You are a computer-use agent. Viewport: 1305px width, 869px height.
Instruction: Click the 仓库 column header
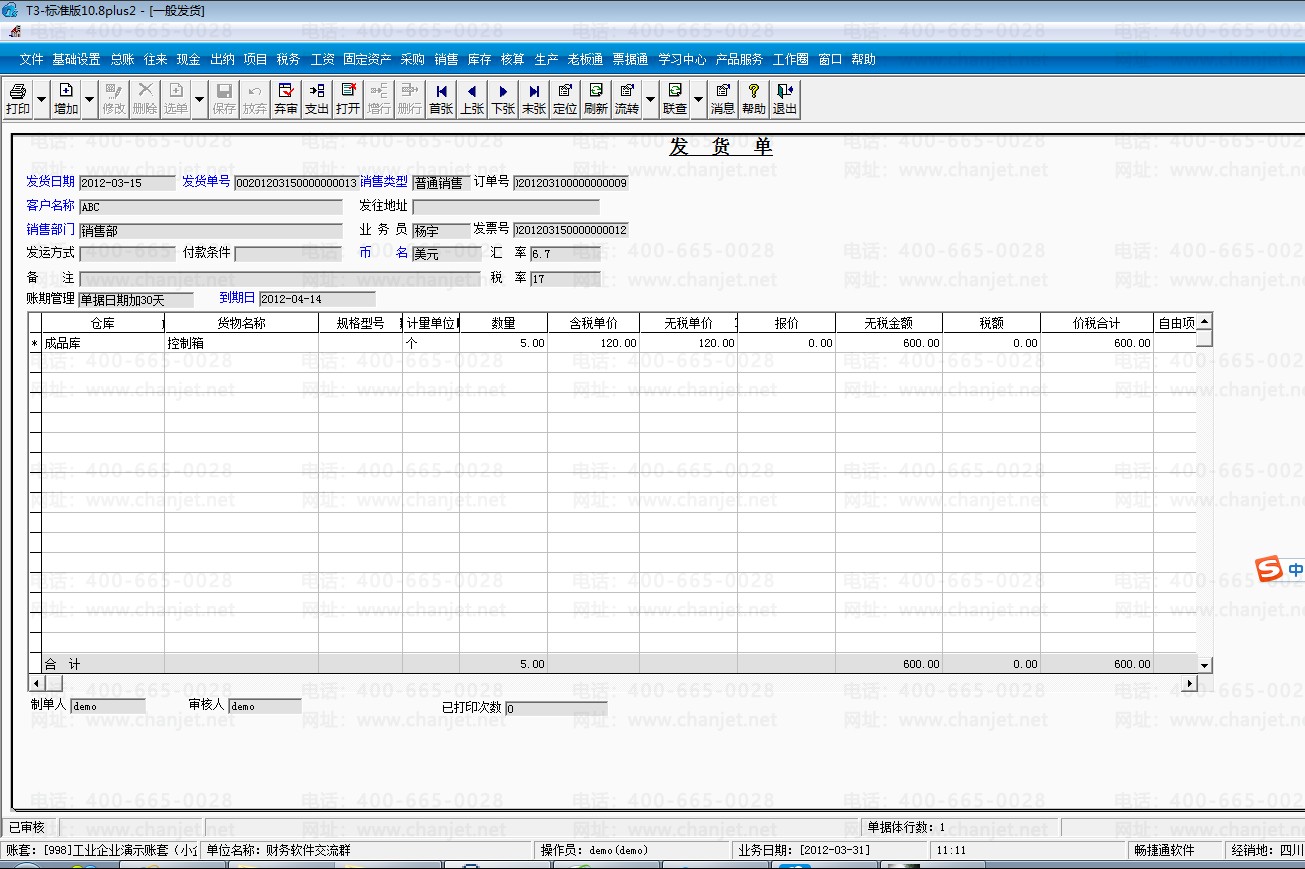[103, 323]
